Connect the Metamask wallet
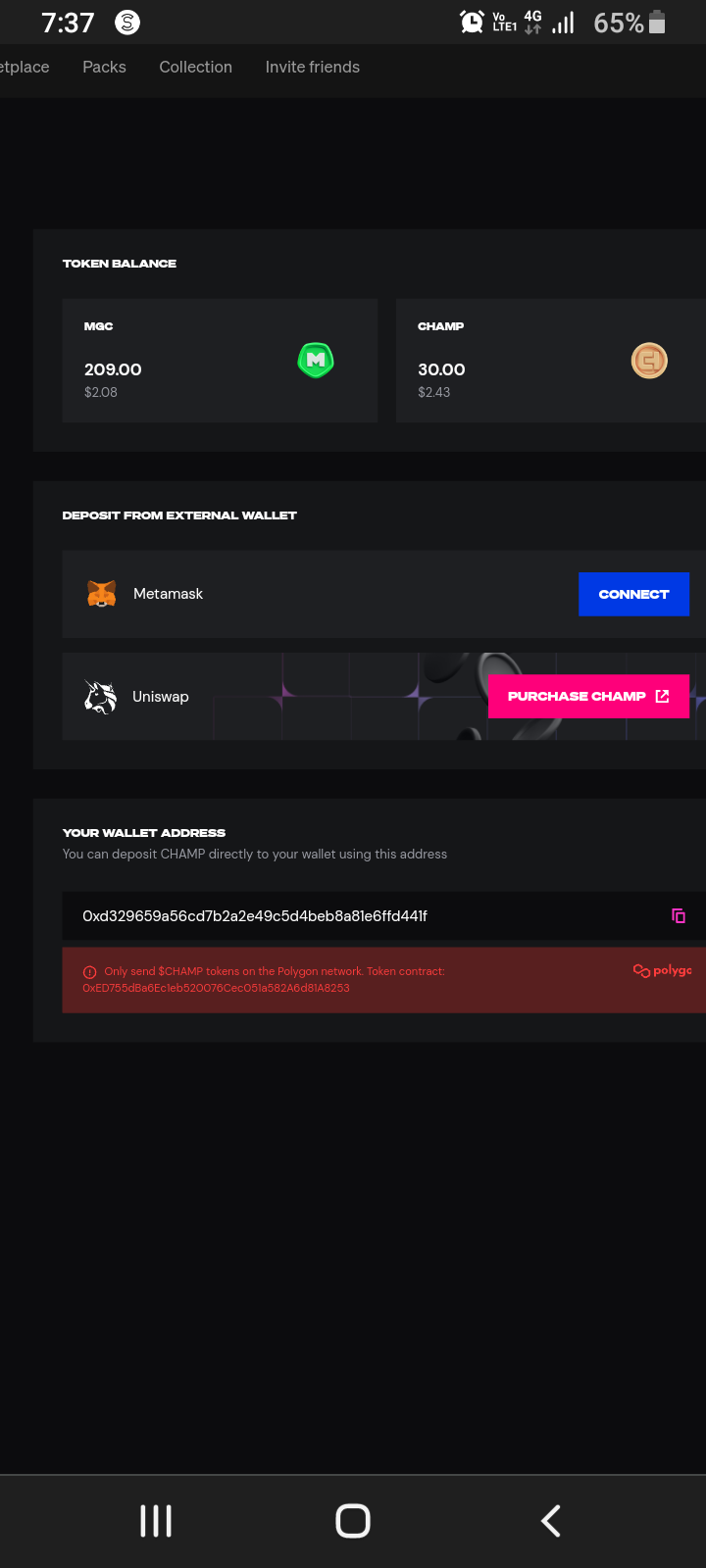Image resolution: width=706 pixels, height=1568 pixels. (x=633, y=594)
